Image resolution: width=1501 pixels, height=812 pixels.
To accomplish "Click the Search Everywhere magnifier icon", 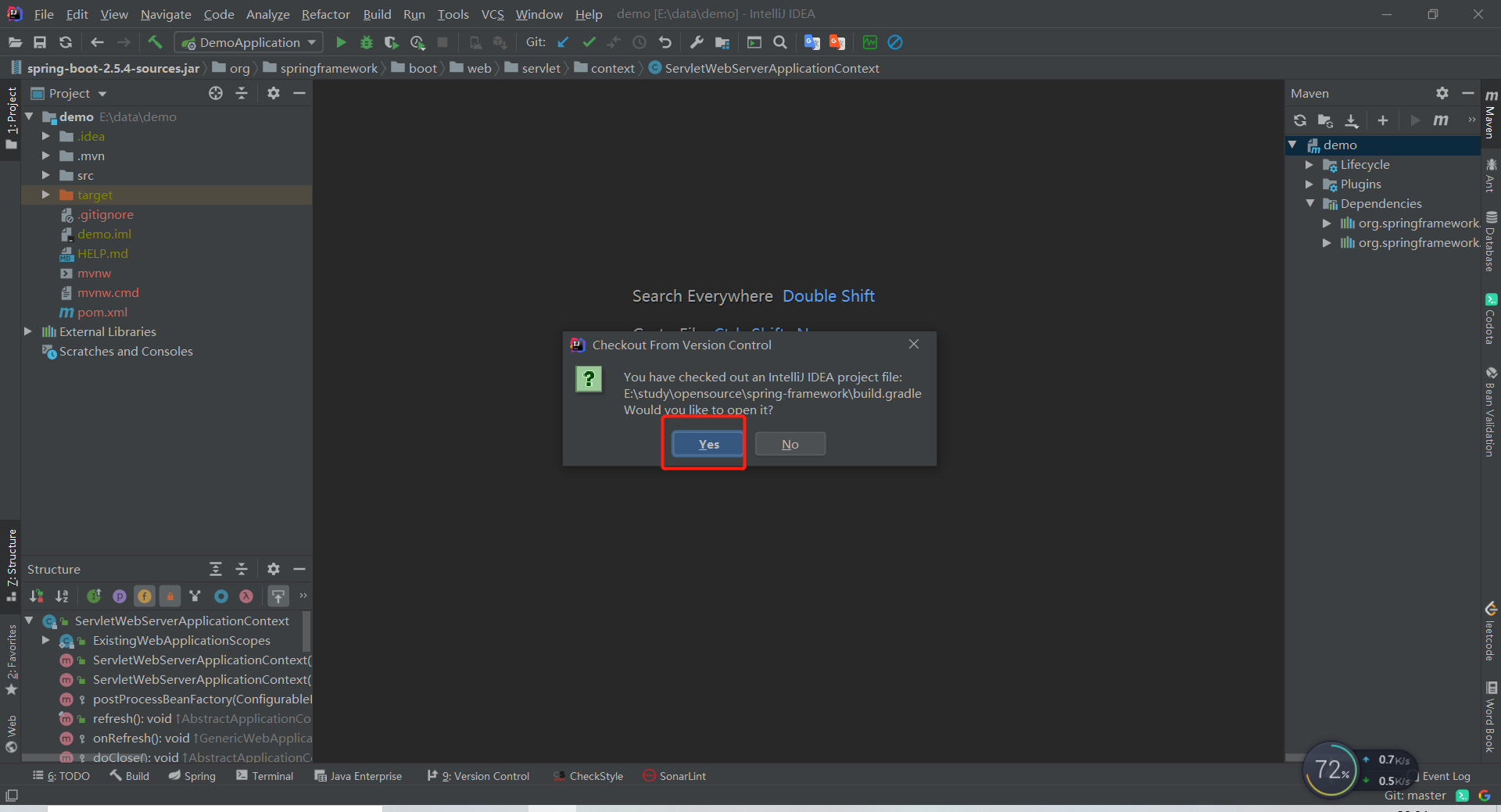I will tap(779, 42).
